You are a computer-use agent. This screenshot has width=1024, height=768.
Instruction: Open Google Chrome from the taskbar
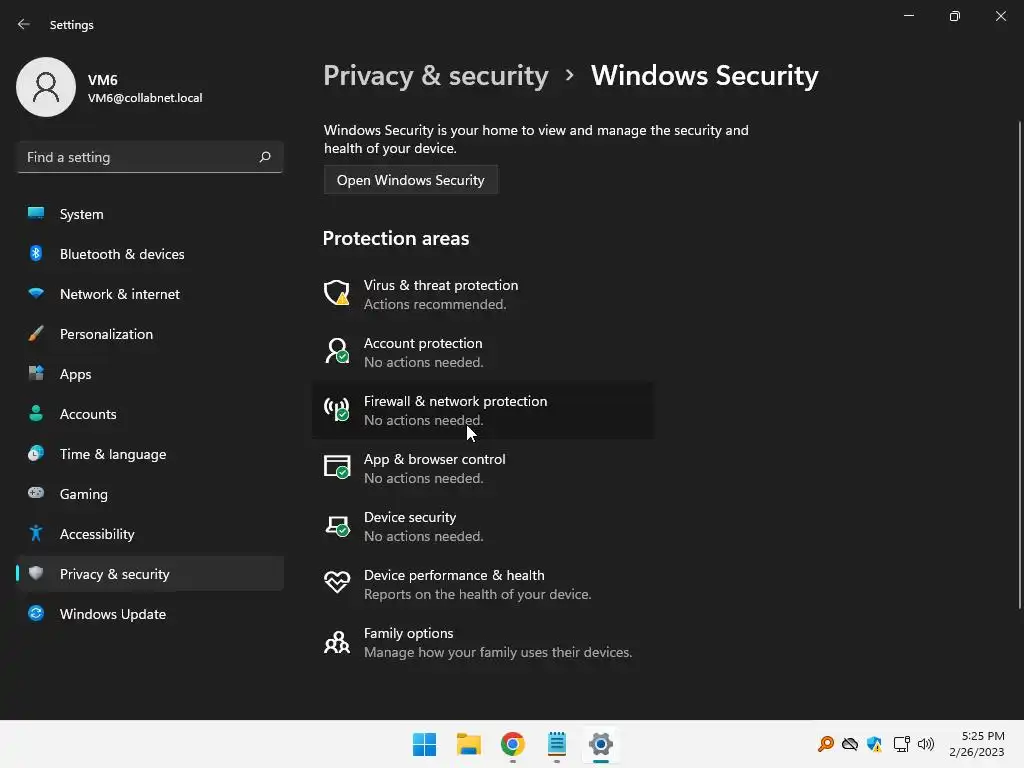click(x=513, y=744)
